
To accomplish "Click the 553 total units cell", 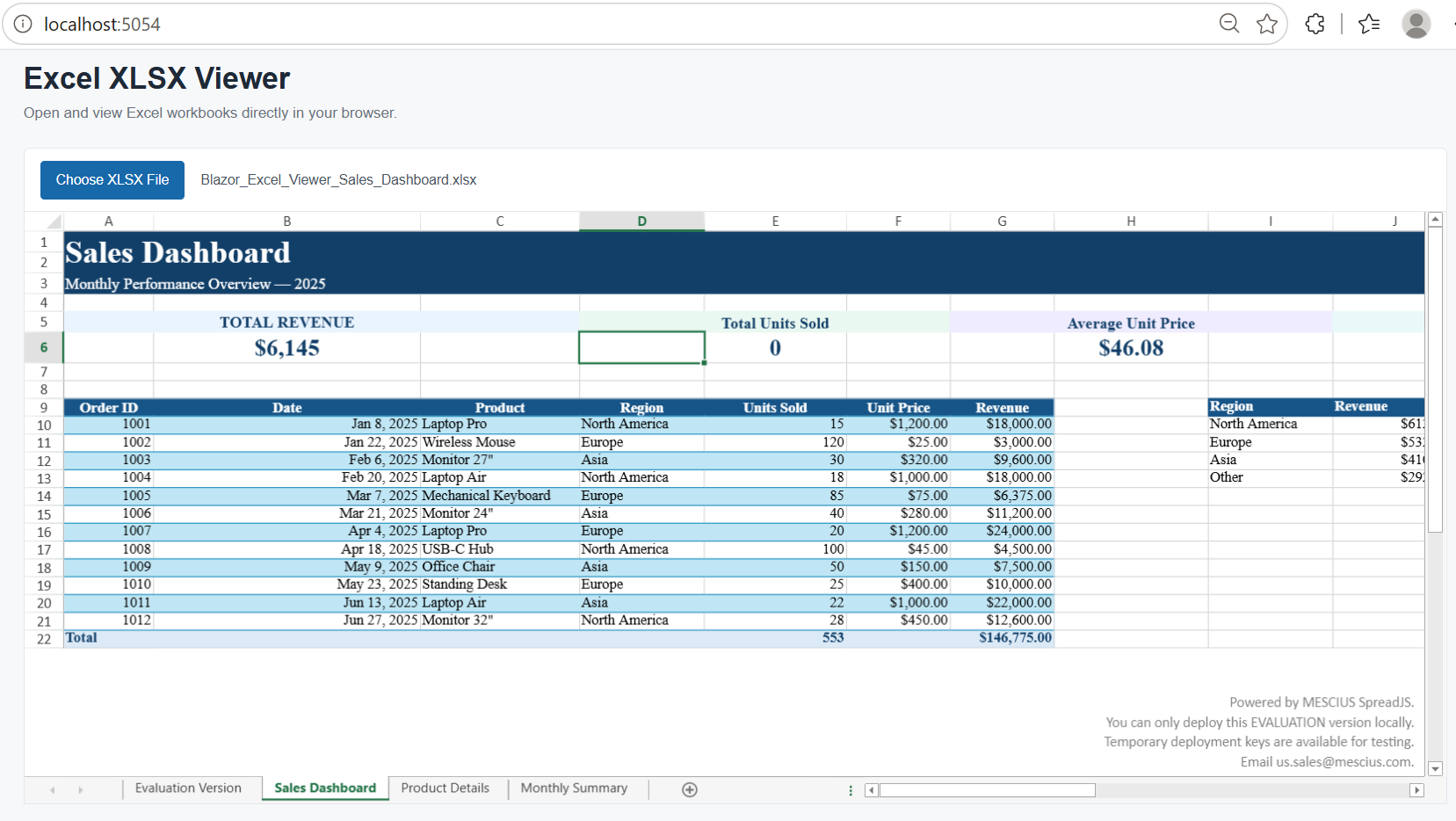I will (x=775, y=638).
